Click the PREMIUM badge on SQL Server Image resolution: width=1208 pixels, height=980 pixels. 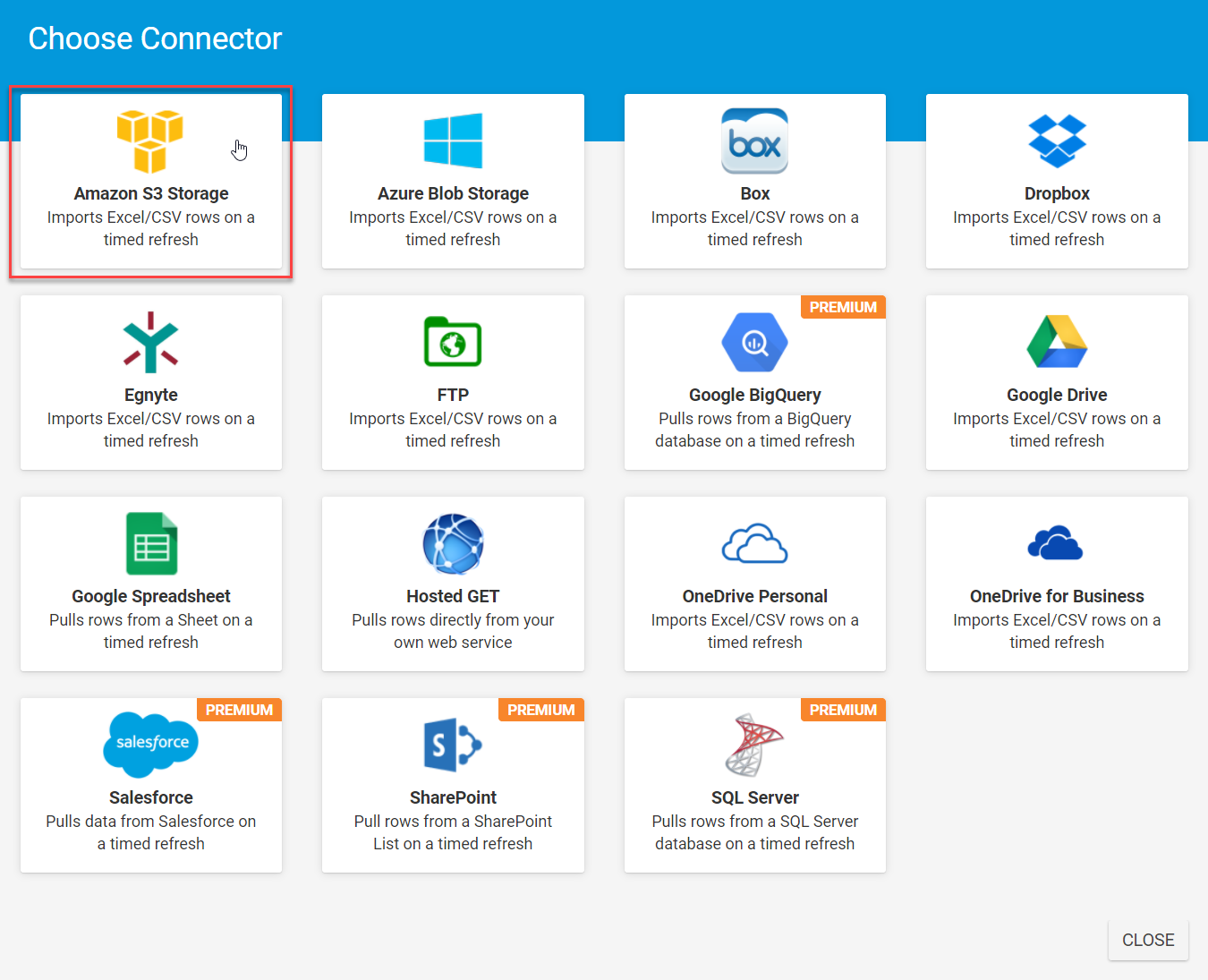pos(843,710)
